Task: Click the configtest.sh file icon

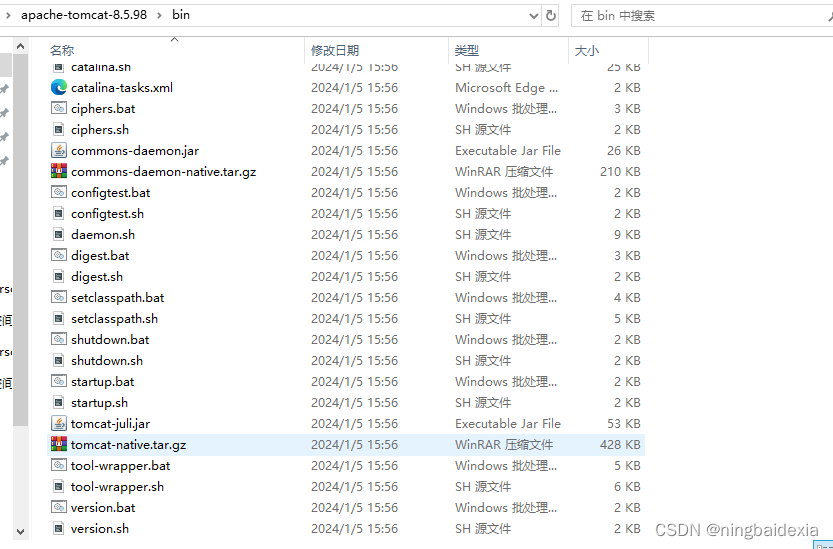Action: click(58, 213)
